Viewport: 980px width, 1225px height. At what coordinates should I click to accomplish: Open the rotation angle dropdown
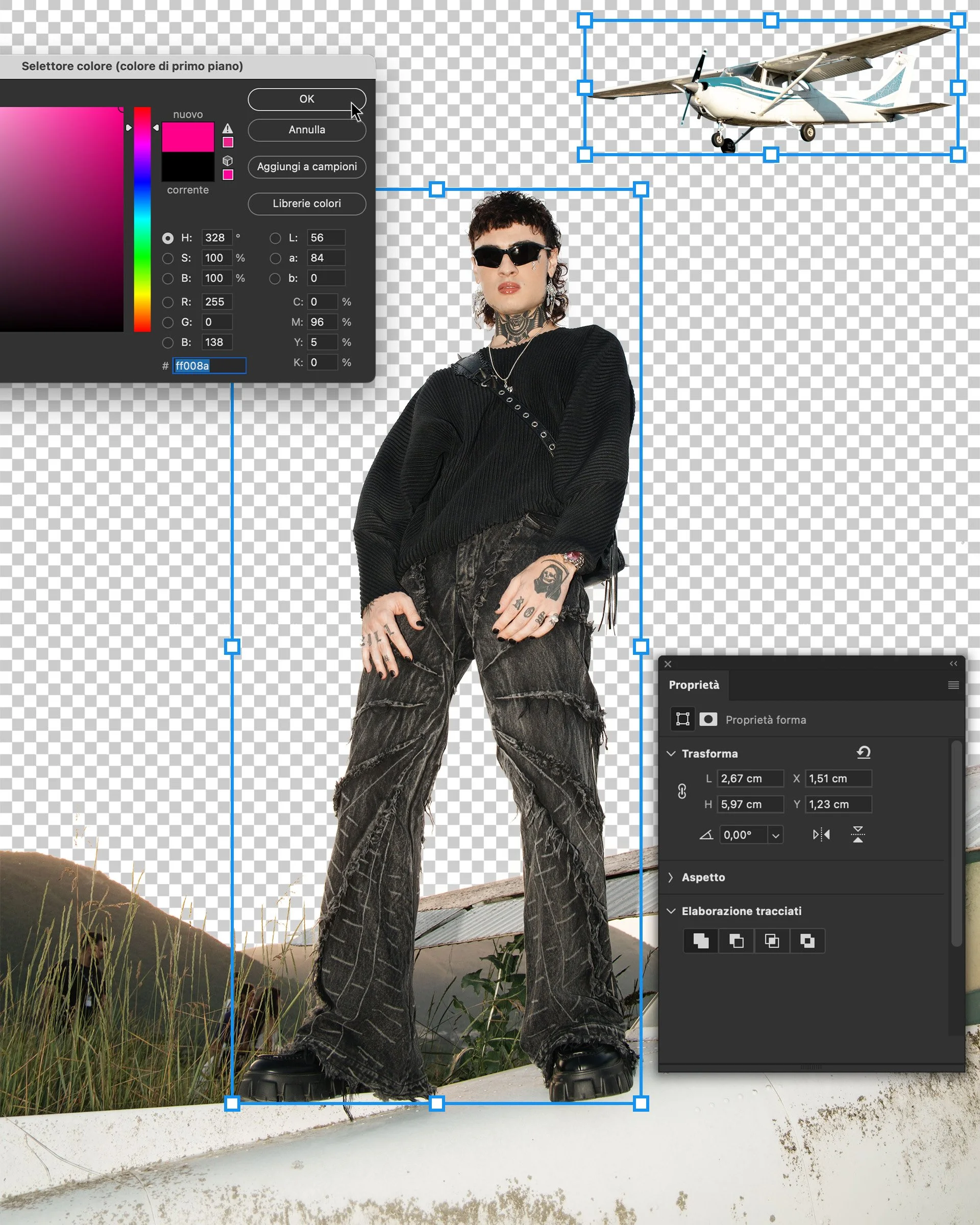pos(775,835)
